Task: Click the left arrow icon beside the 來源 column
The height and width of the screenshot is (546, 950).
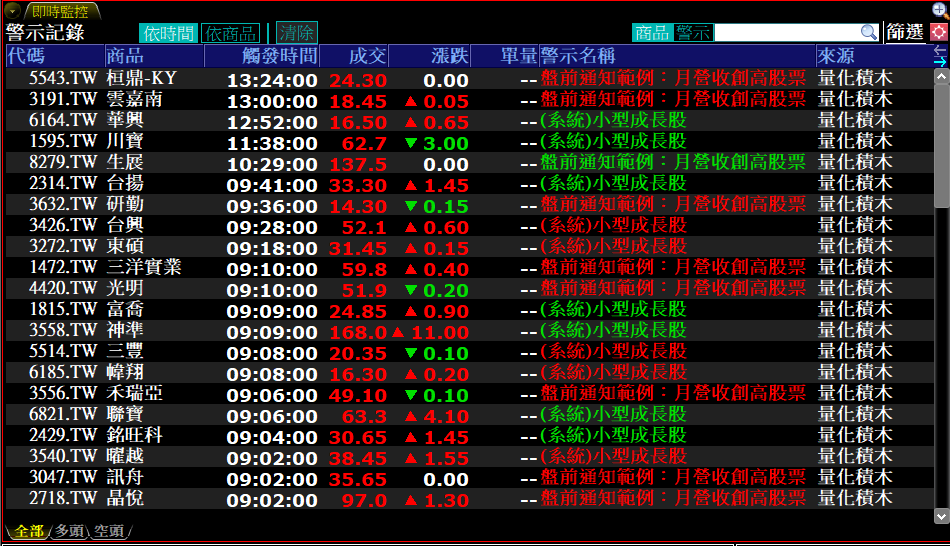Action: click(x=939, y=49)
